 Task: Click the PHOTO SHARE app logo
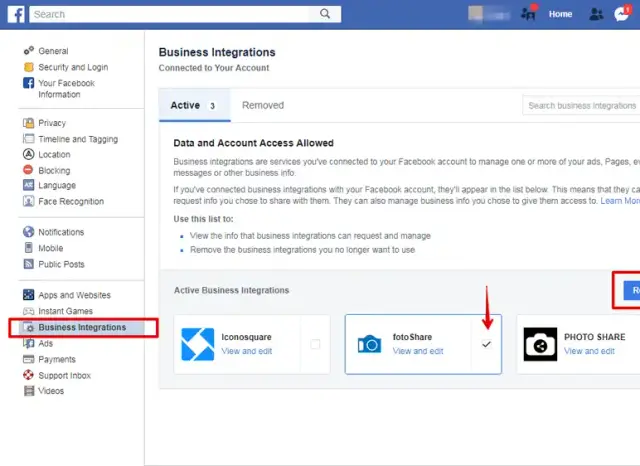(540, 344)
